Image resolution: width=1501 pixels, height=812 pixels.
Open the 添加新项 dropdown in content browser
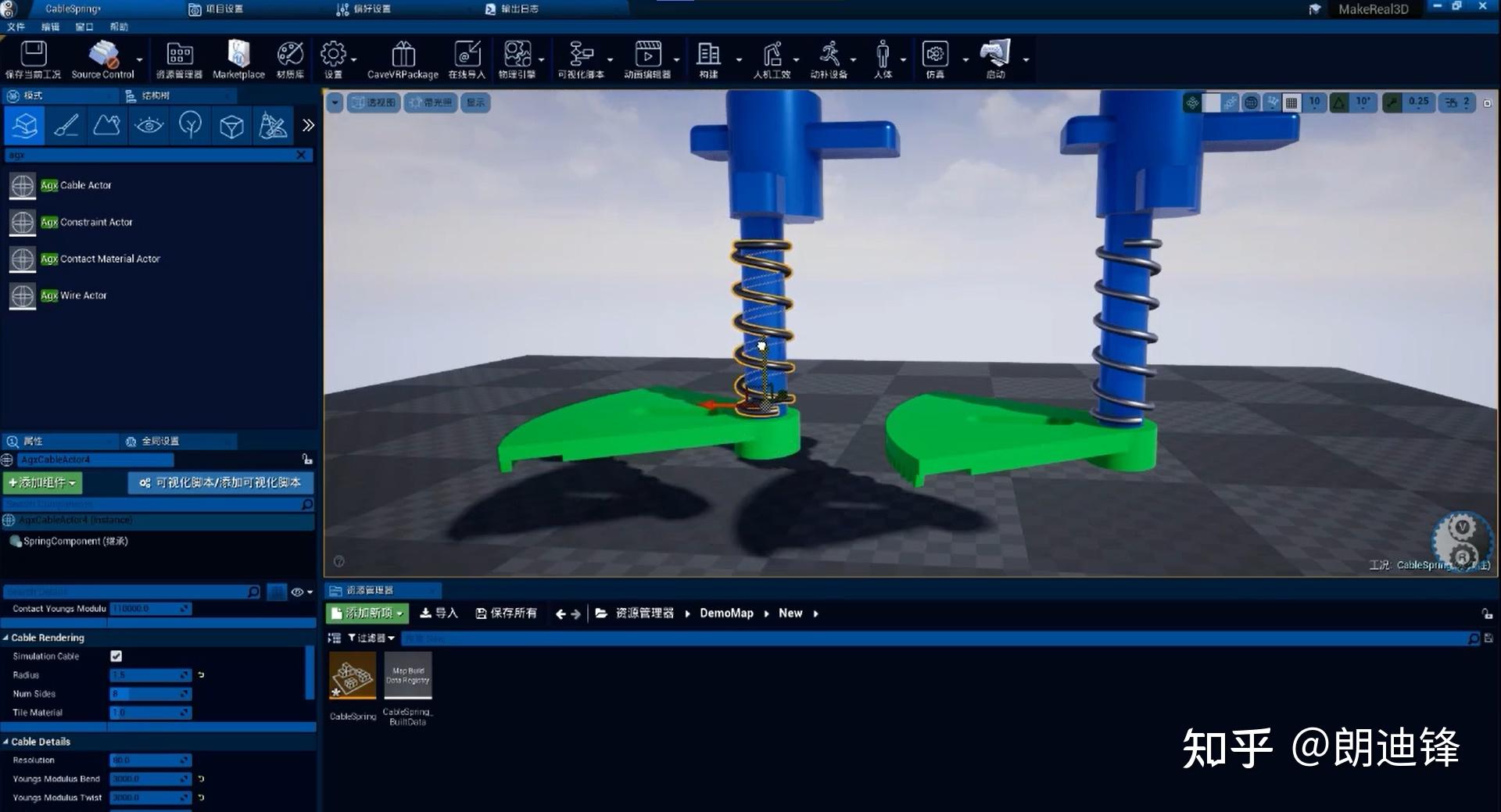pyautogui.click(x=366, y=613)
